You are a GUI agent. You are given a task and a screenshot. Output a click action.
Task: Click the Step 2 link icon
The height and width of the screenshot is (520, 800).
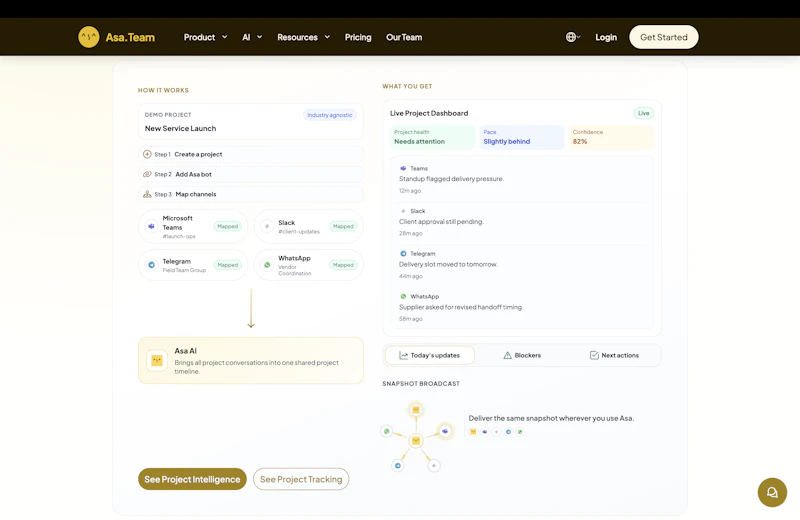click(147, 174)
